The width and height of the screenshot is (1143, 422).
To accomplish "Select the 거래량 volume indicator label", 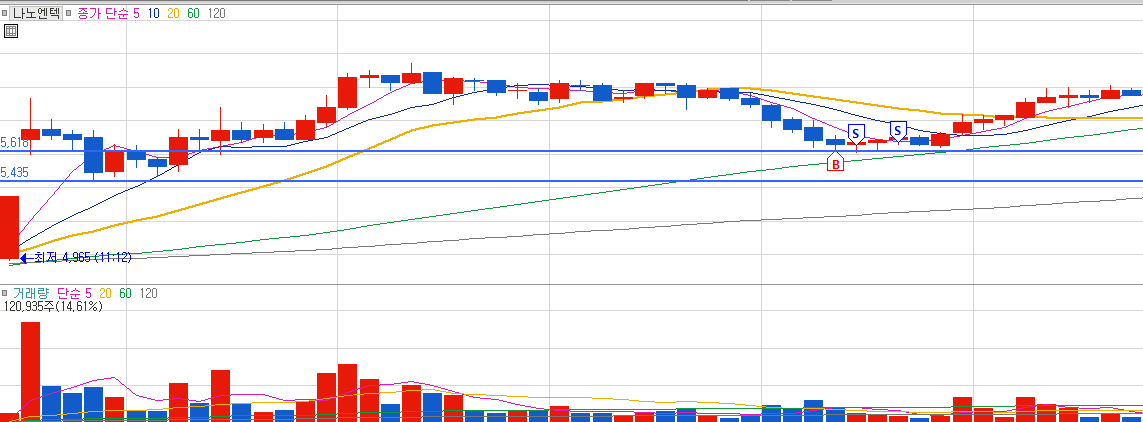I will [30, 294].
